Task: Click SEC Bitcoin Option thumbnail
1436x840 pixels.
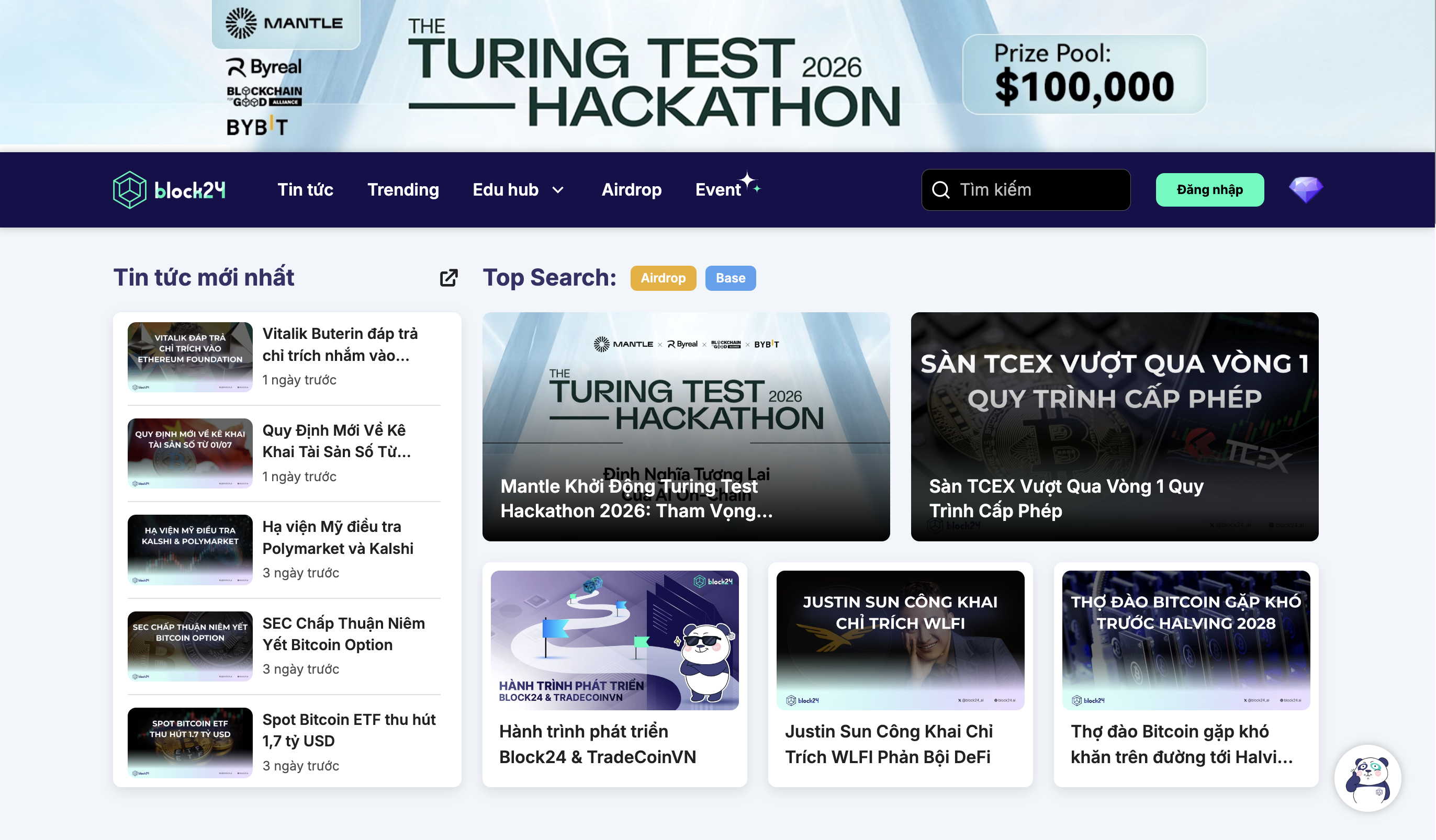Action: pyautogui.click(x=190, y=646)
